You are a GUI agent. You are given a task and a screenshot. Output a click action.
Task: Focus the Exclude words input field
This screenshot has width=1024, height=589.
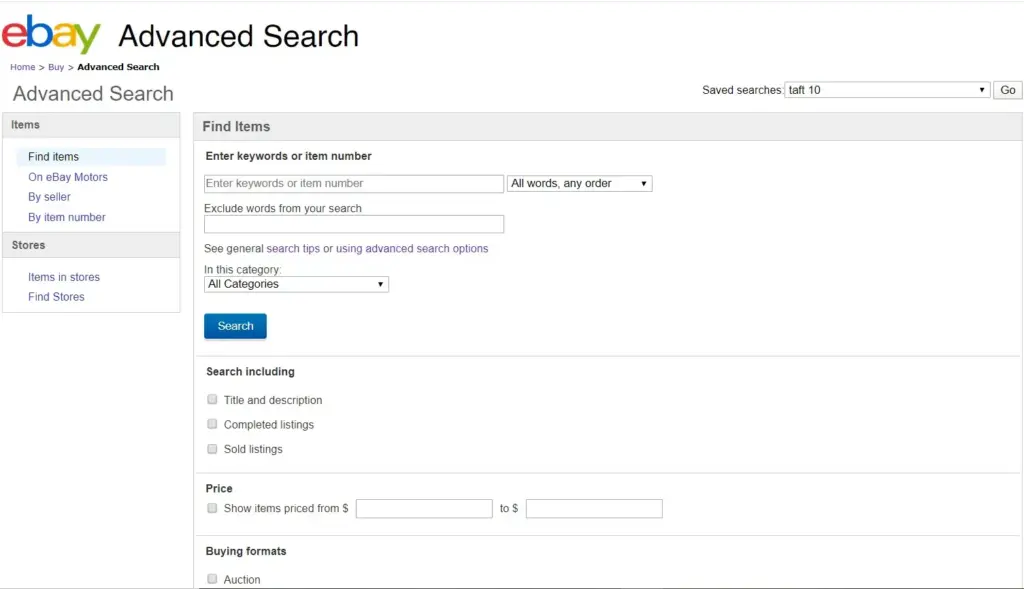tap(354, 224)
